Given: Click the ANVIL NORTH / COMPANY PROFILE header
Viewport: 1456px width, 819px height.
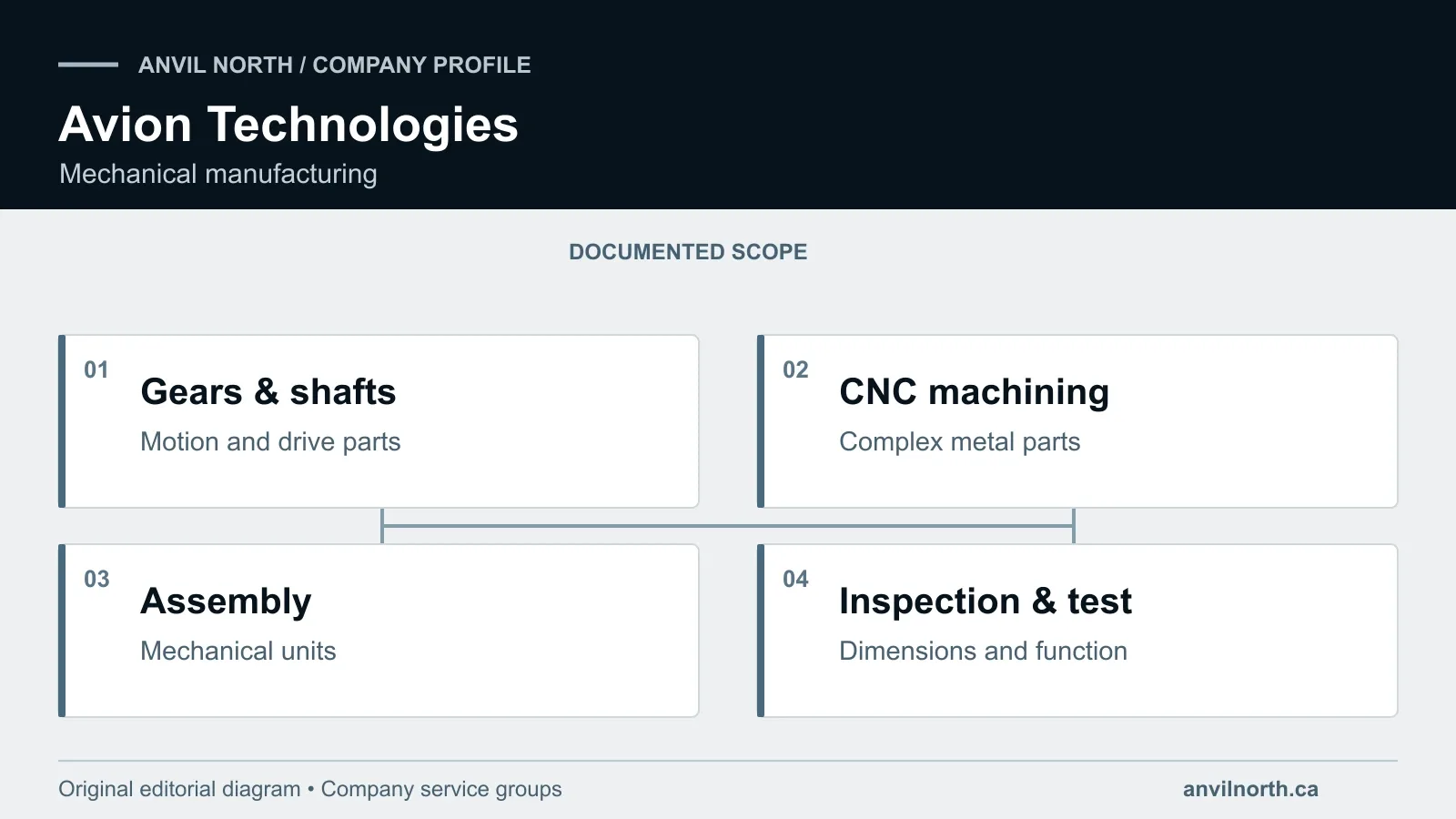Looking at the screenshot, I should pos(334,66).
